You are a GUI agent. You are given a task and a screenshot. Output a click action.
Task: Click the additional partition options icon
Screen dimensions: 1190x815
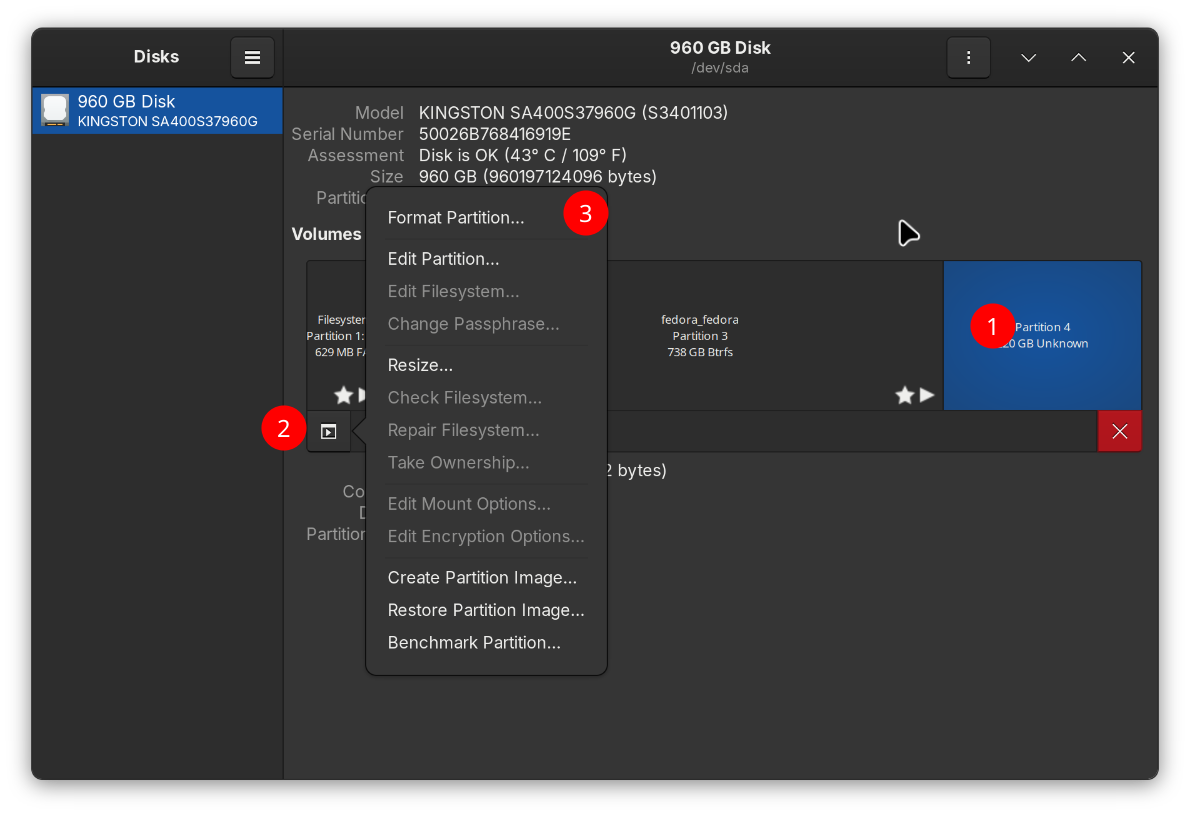pyautogui.click(x=328, y=432)
